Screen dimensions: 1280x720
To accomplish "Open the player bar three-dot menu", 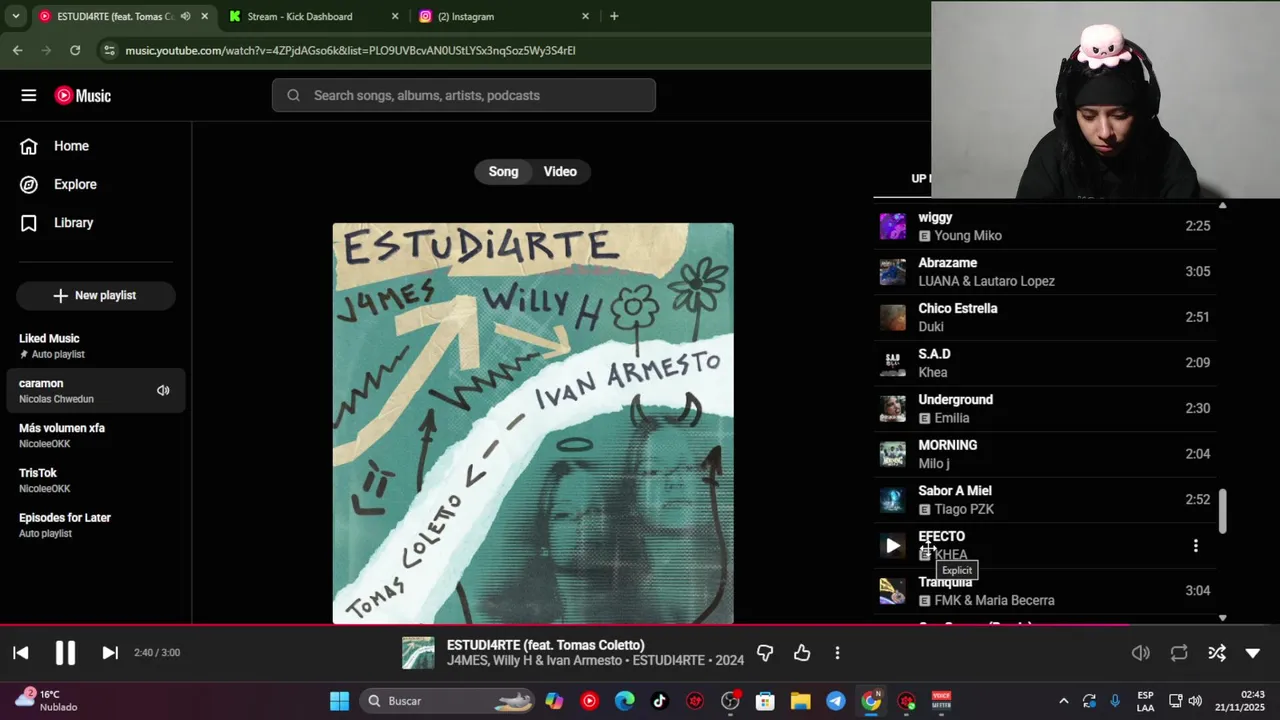I will click(837, 653).
